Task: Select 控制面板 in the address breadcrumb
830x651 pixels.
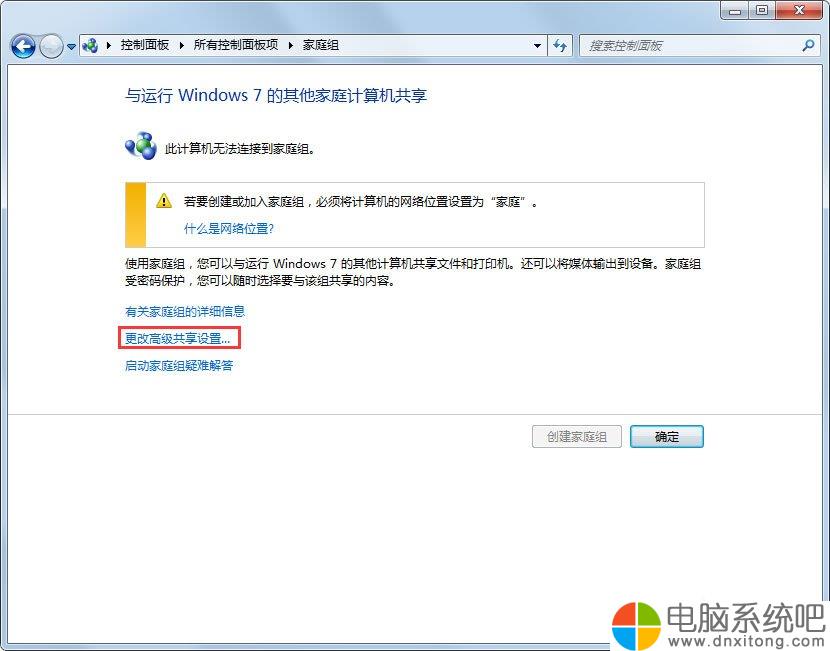Action: [x=145, y=46]
